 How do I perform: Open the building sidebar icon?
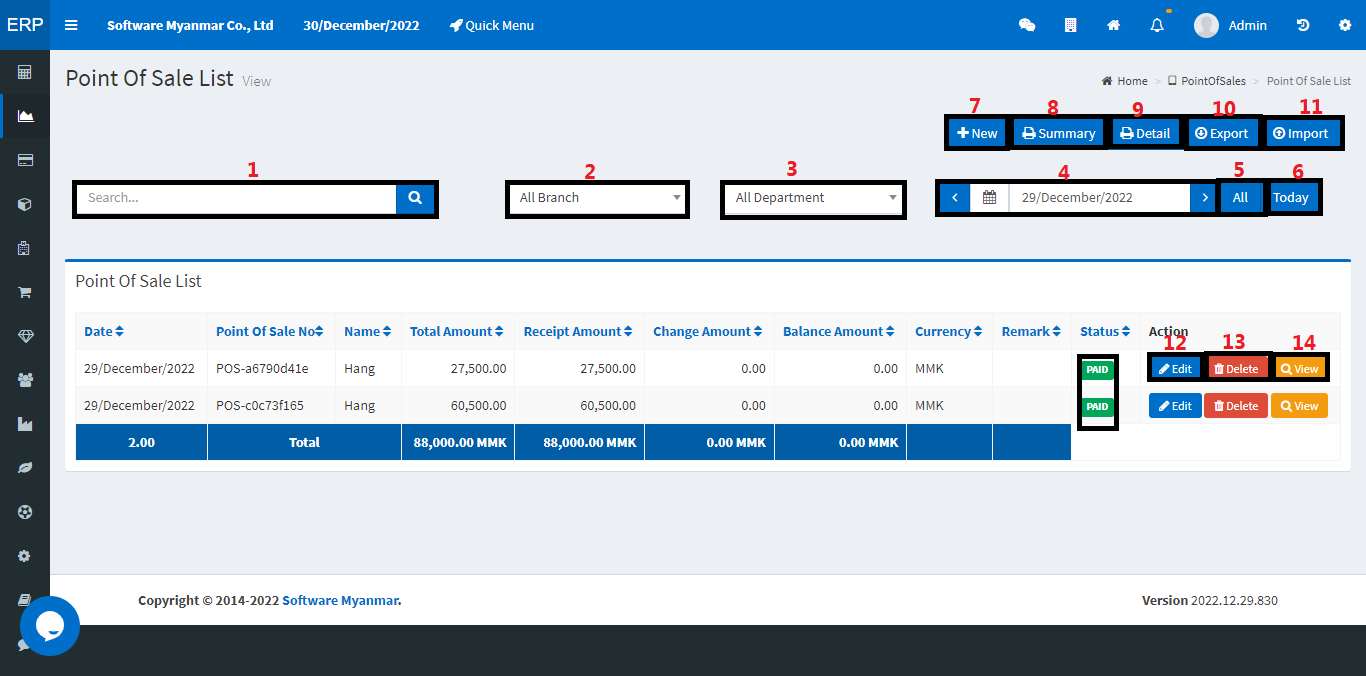pos(25,248)
